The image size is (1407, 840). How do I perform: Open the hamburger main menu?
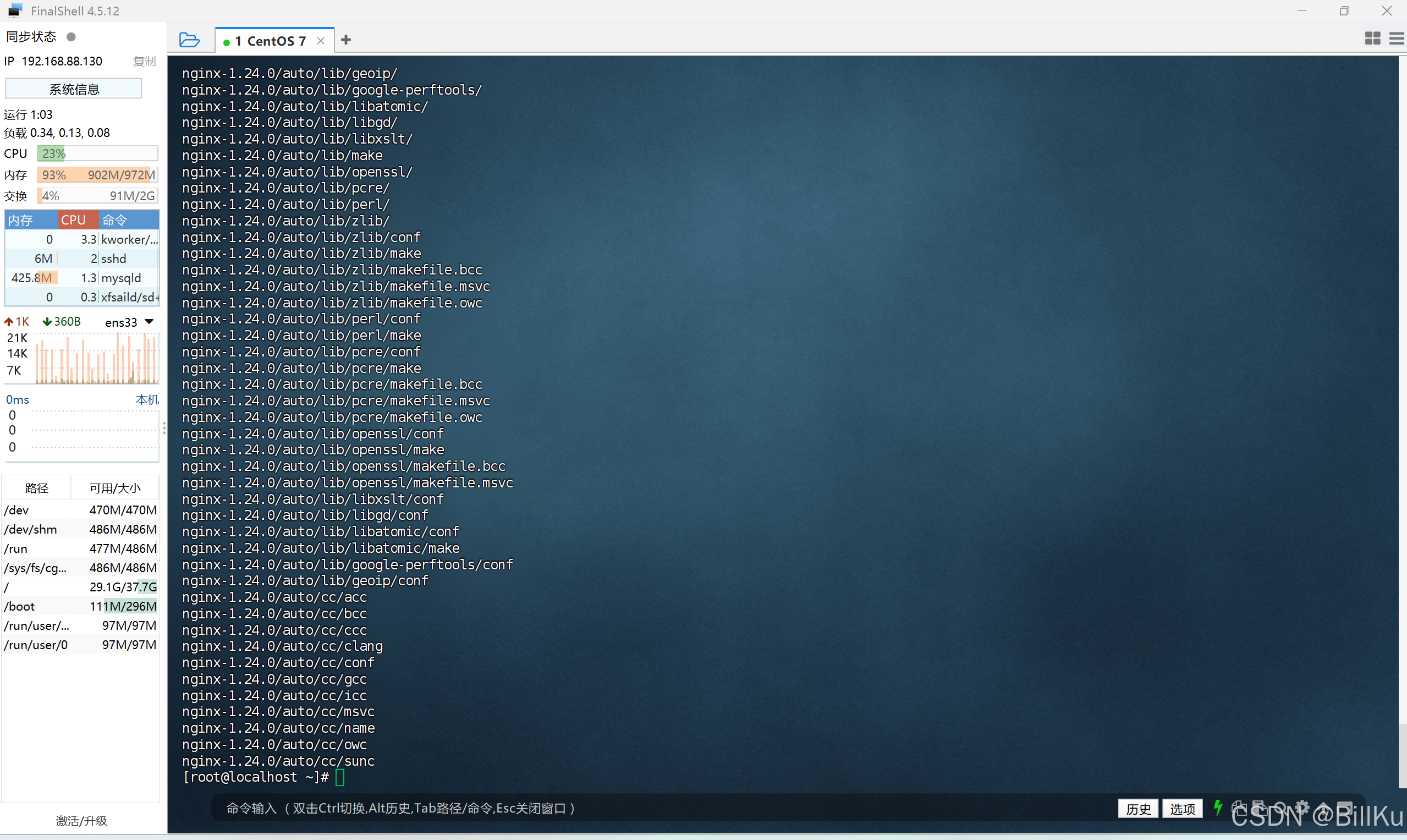click(x=1396, y=39)
